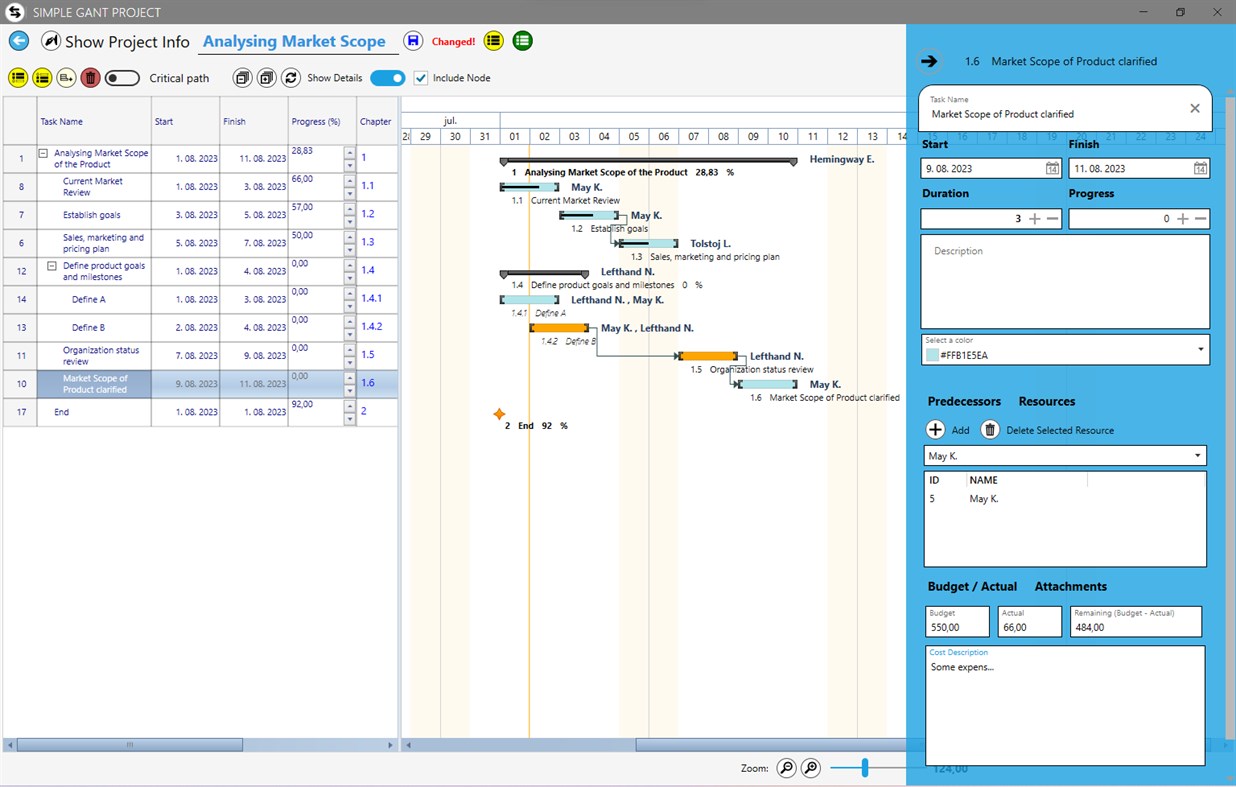Open the Attachments tab

tap(1070, 586)
